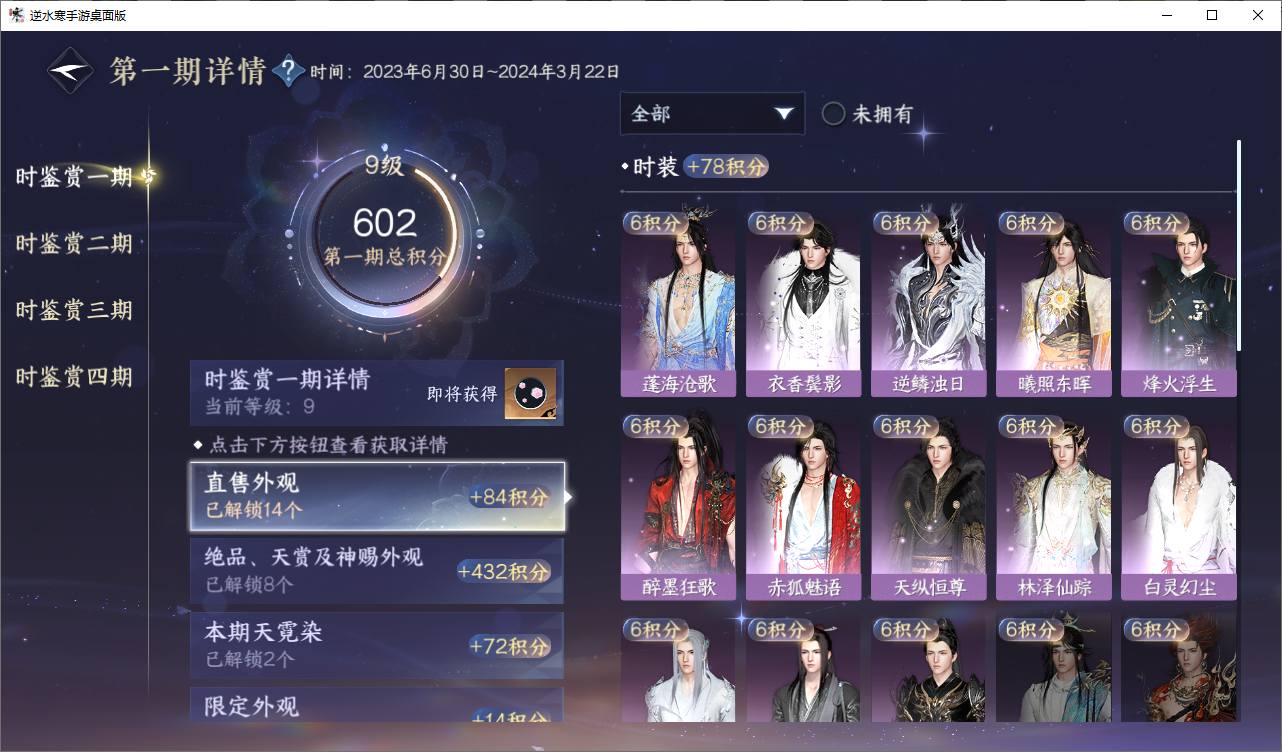
Task: Click the dropdown arrow beside 全部
Action: (x=783, y=114)
